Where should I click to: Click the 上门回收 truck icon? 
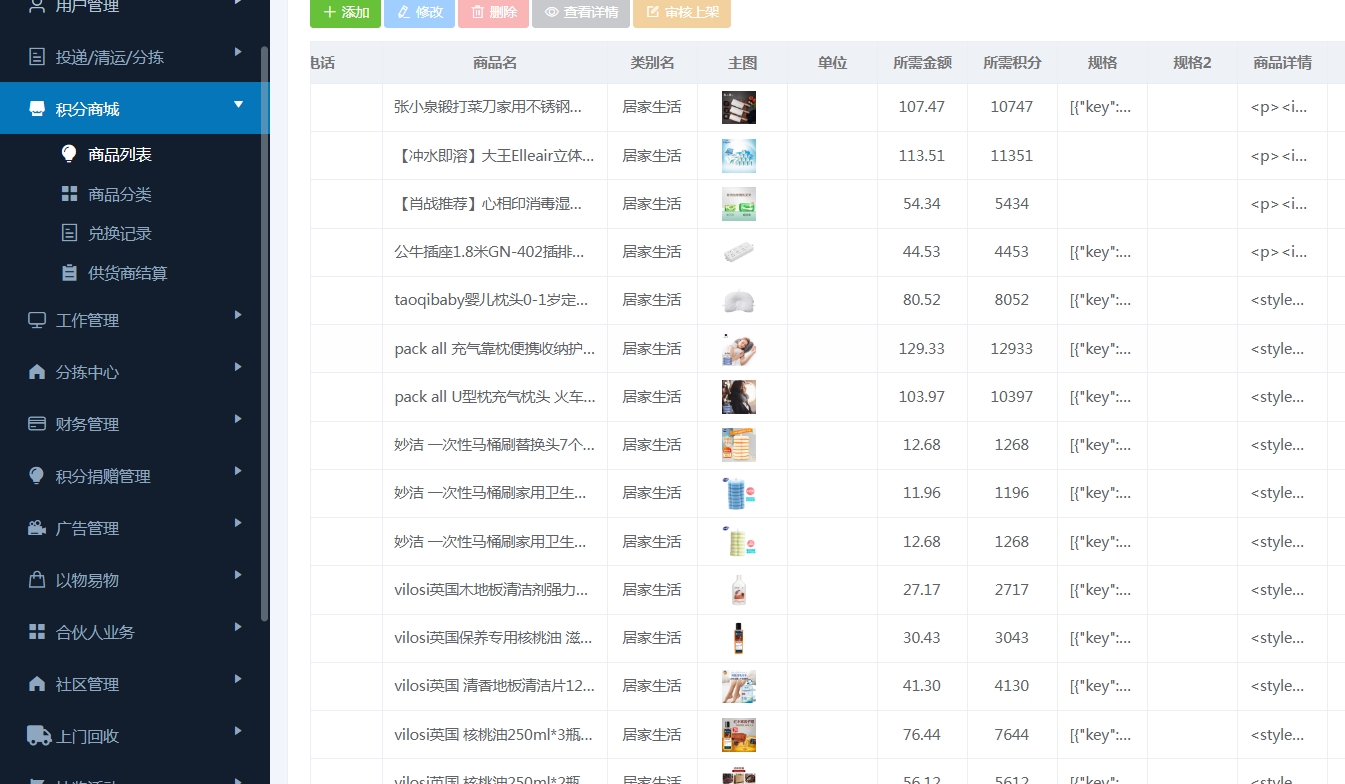pyautogui.click(x=38, y=736)
